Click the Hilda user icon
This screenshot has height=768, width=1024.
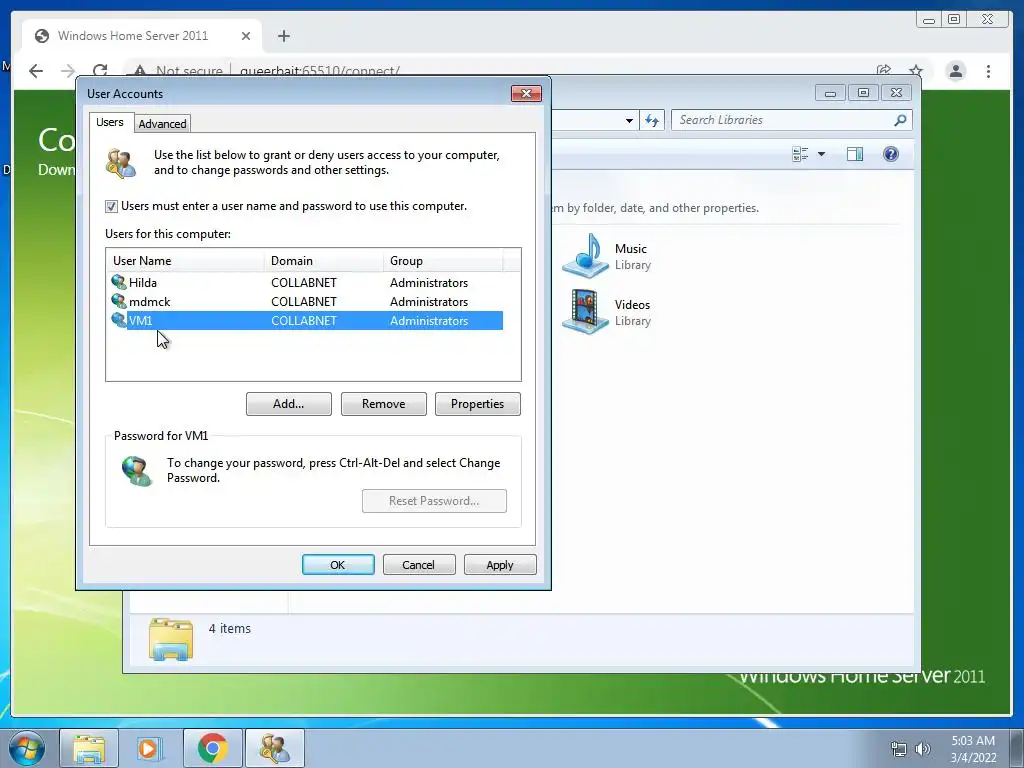(x=118, y=282)
